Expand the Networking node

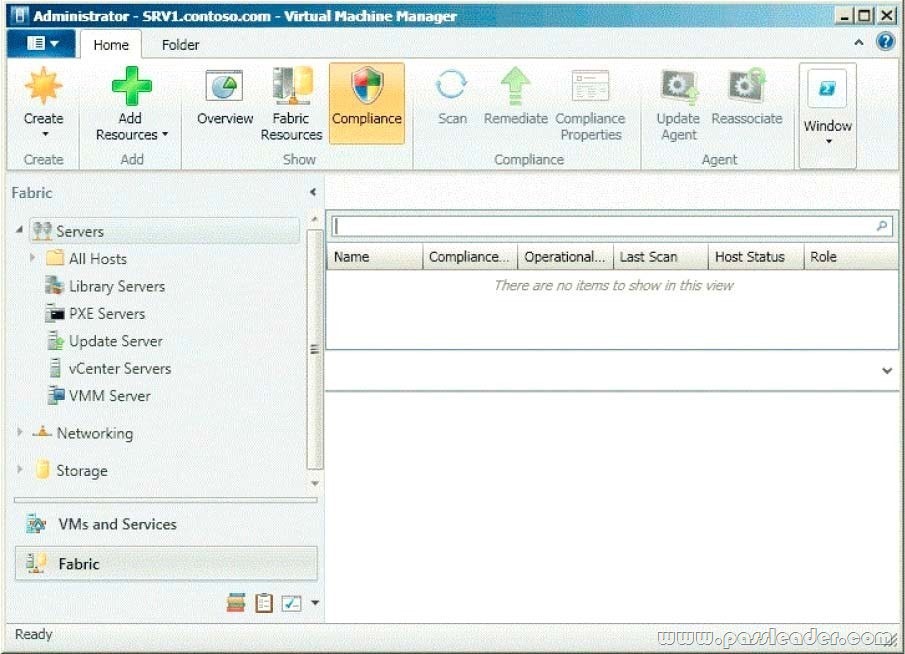pos(20,432)
